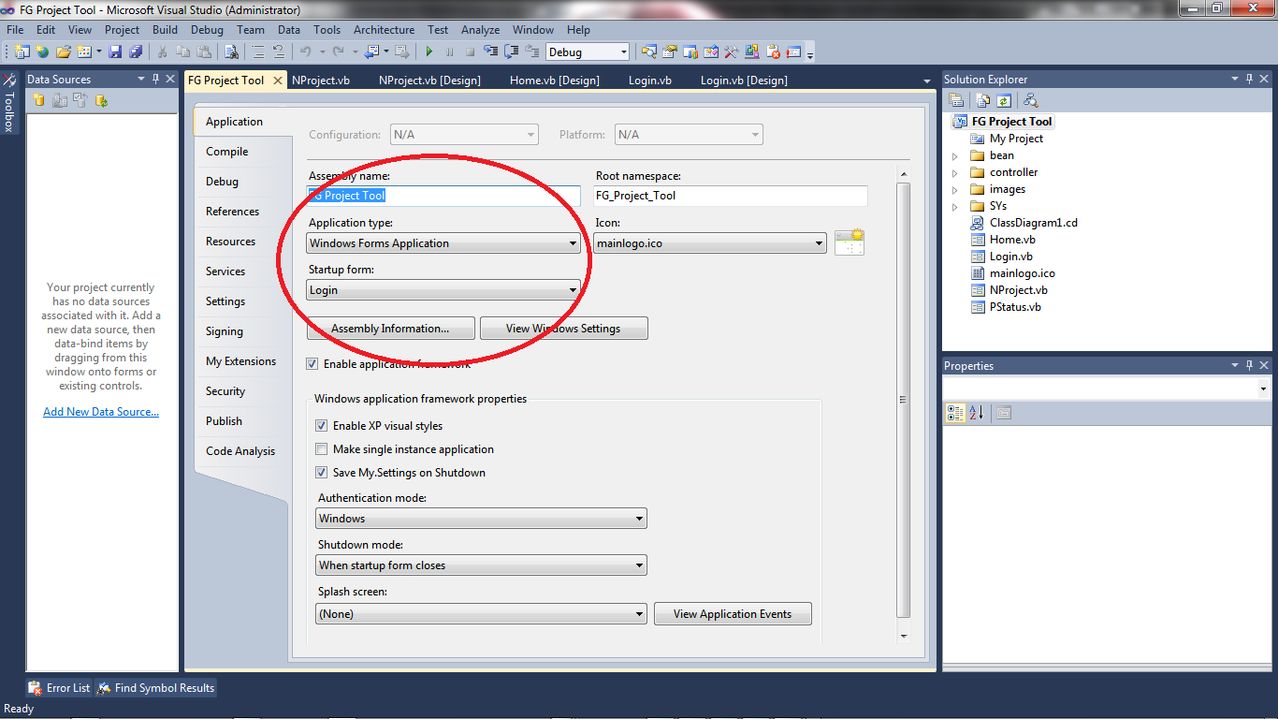The width and height of the screenshot is (1278, 719).
Task: Click the View Windows Settings button
Action: point(563,328)
